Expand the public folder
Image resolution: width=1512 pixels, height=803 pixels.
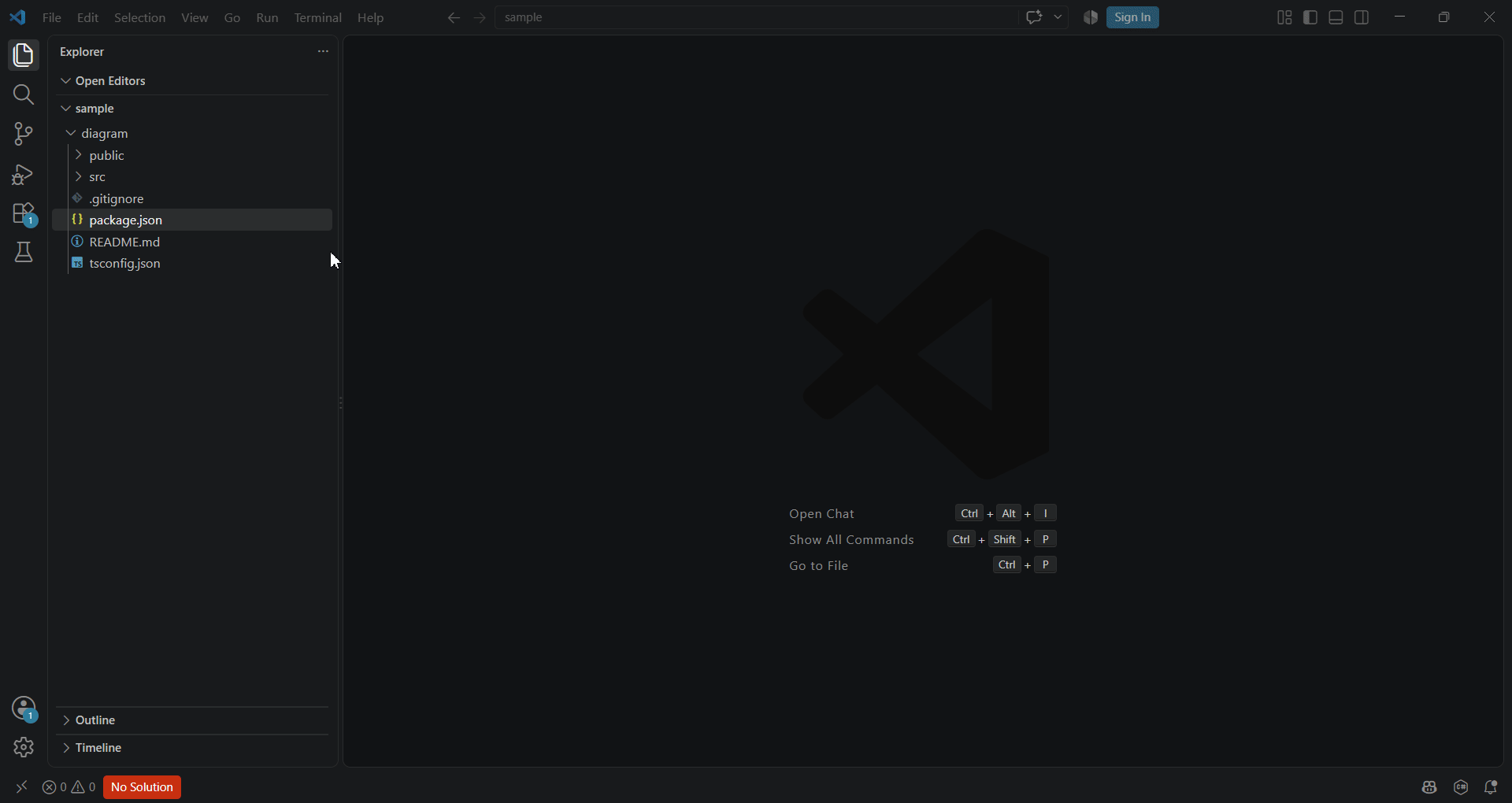(x=193, y=156)
